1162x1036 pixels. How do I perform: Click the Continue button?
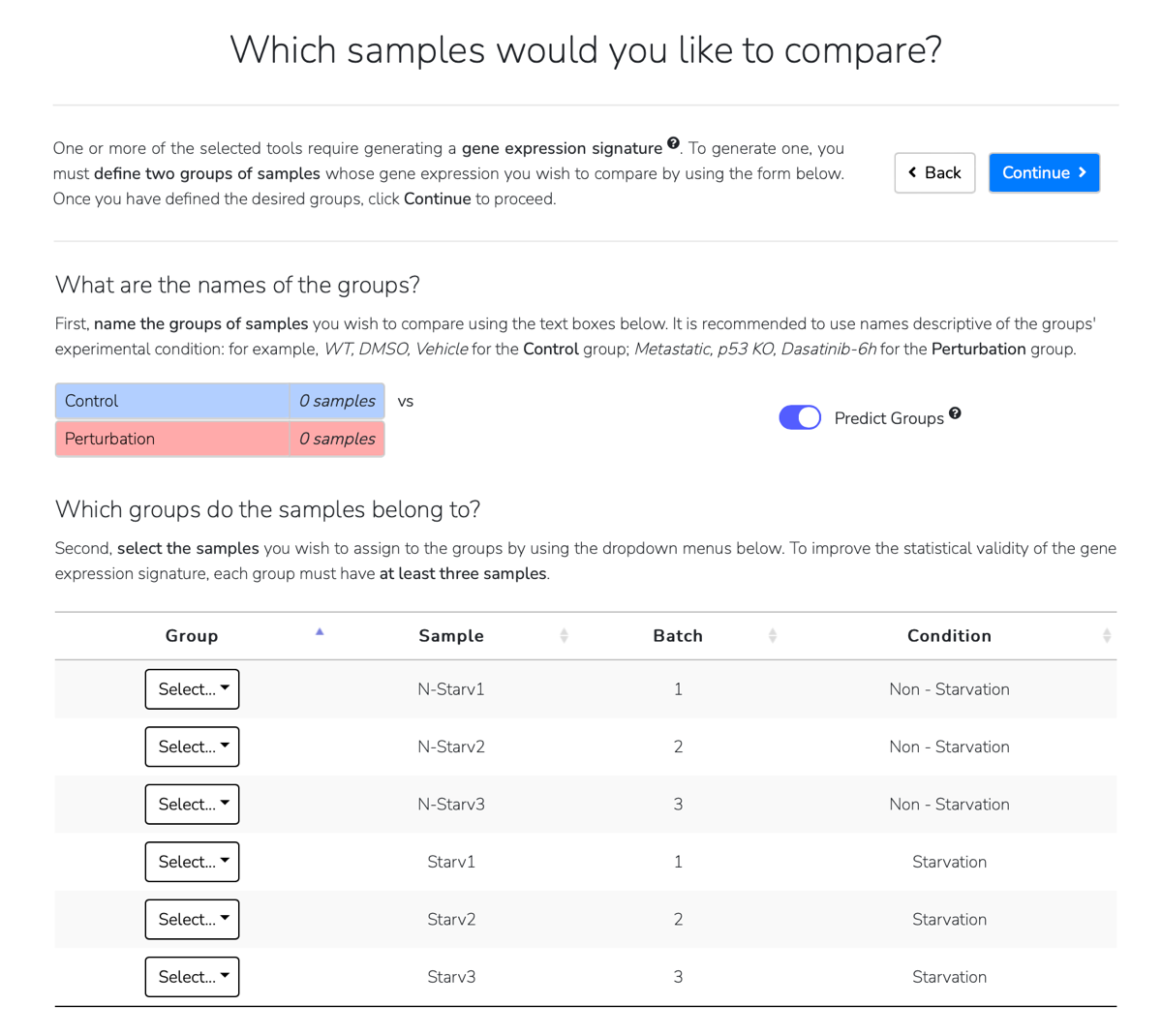(1044, 173)
